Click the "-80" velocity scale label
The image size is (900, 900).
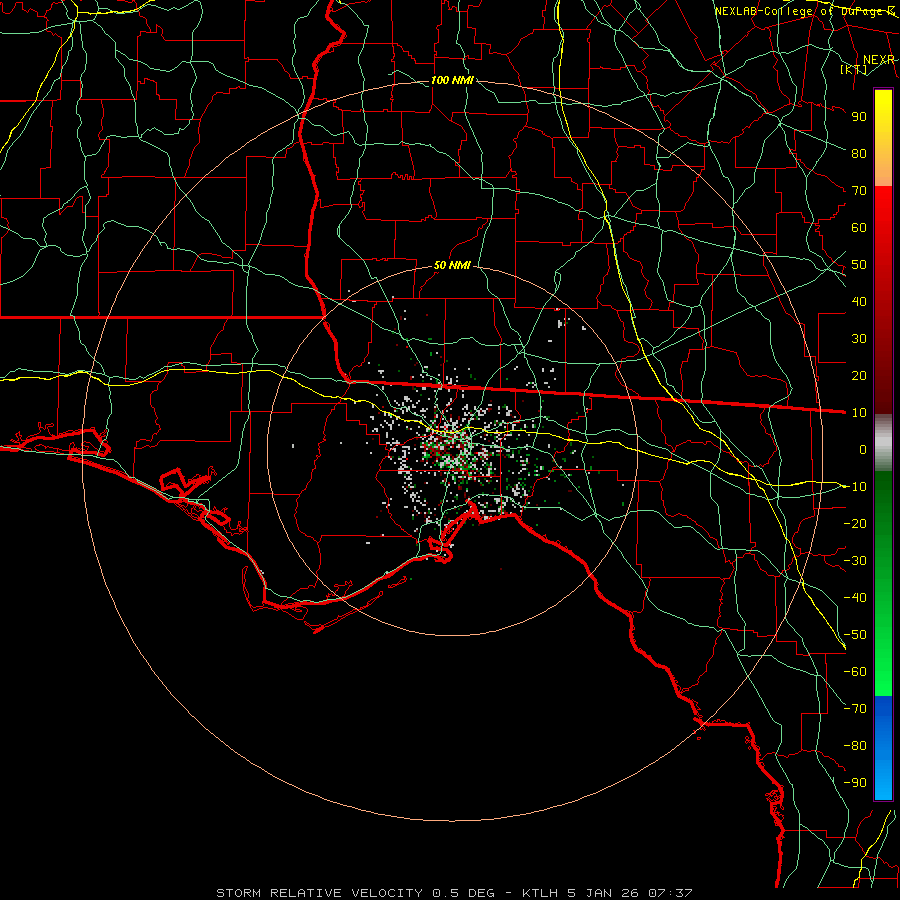(856, 746)
